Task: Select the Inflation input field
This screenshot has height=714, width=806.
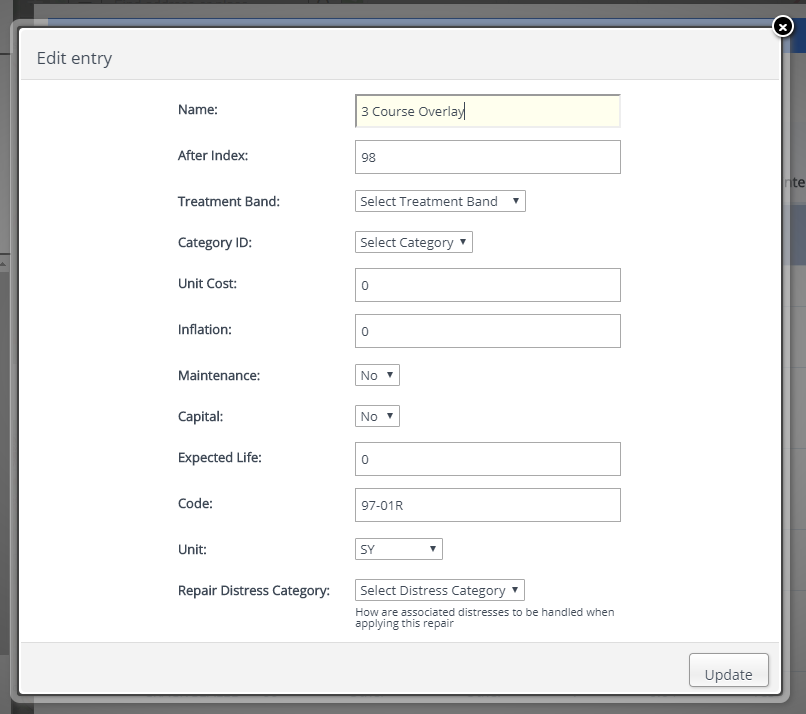Action: click(487, 331)
